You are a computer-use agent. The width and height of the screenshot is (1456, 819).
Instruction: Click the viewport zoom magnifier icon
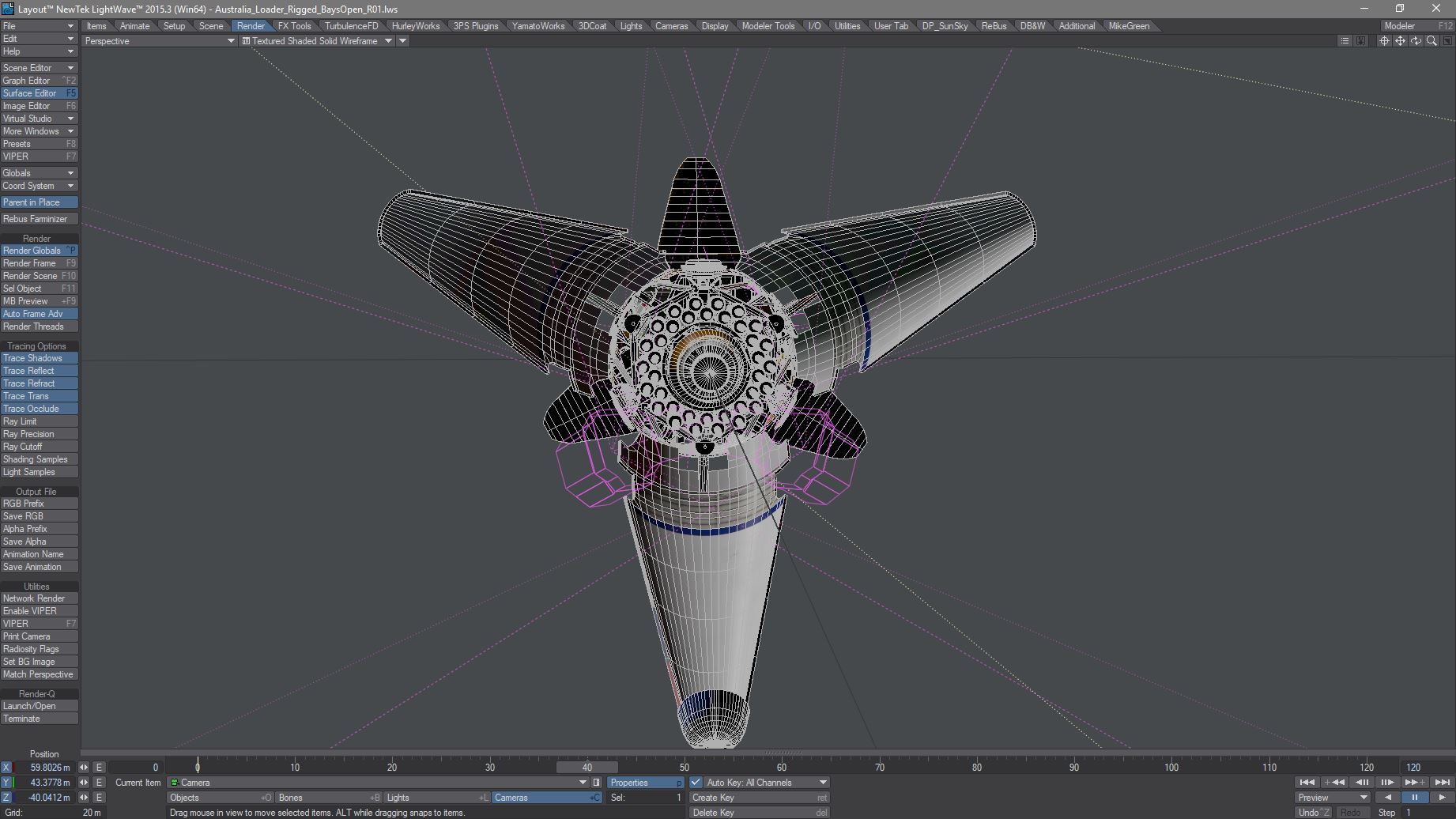1431,41
